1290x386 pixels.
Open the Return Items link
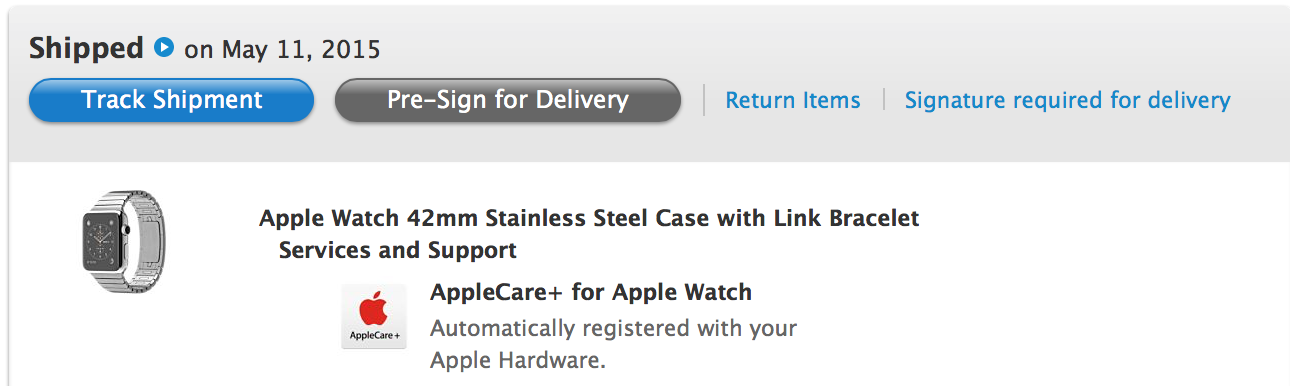(x=793, y=100)
